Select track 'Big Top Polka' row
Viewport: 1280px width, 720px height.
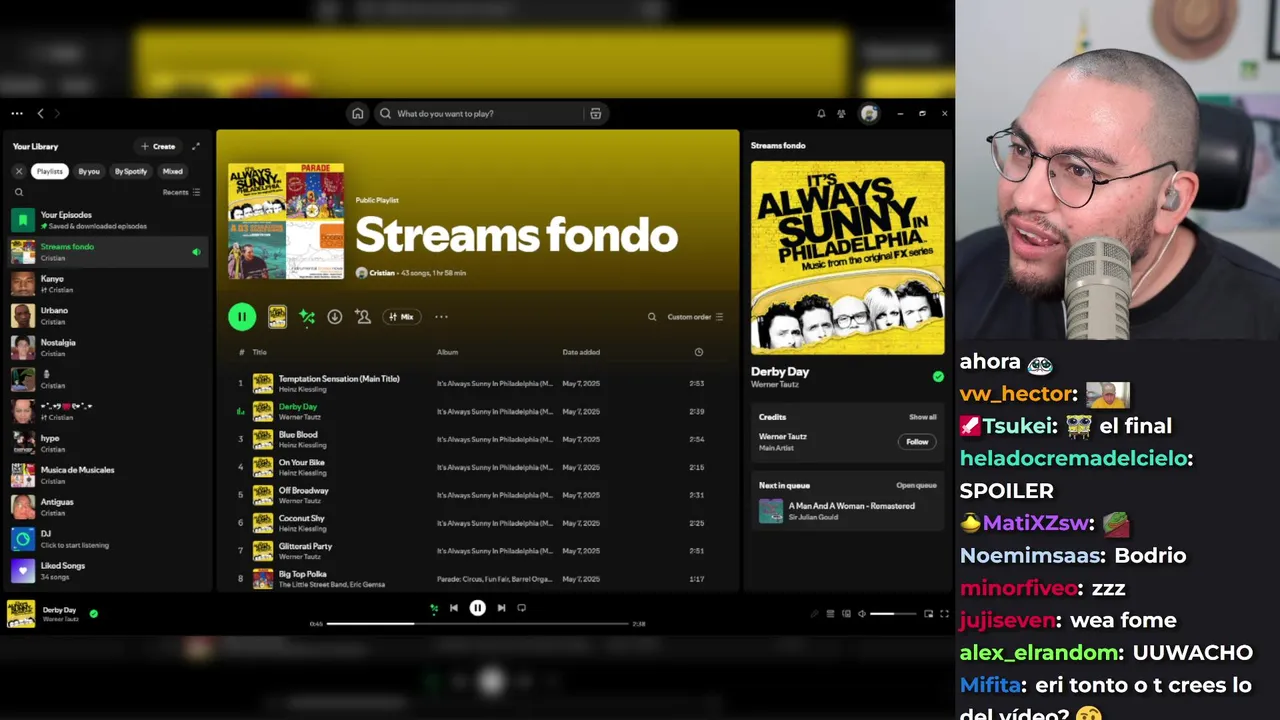tap(476, 578)
